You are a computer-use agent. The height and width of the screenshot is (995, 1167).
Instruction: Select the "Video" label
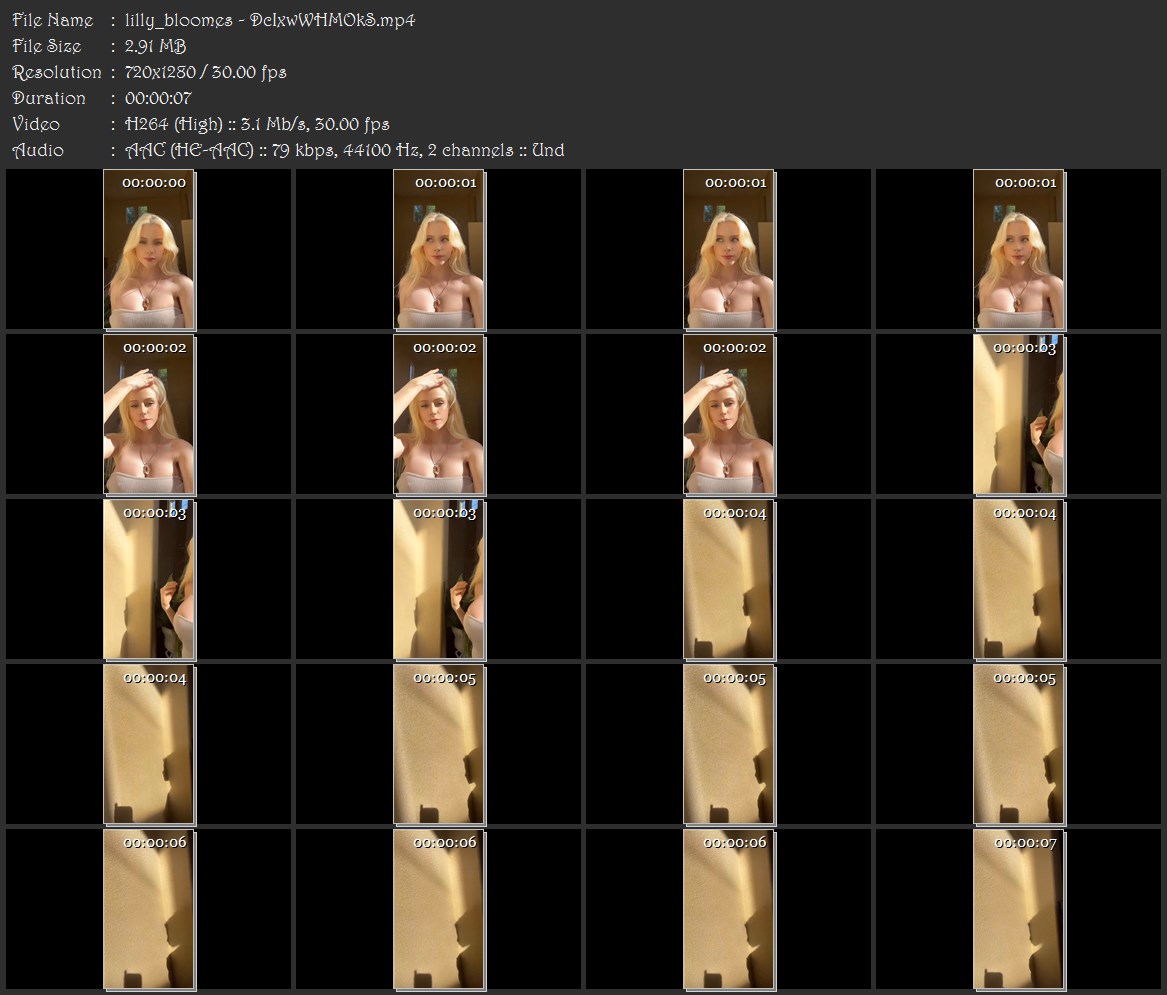(x=36, y=124)
